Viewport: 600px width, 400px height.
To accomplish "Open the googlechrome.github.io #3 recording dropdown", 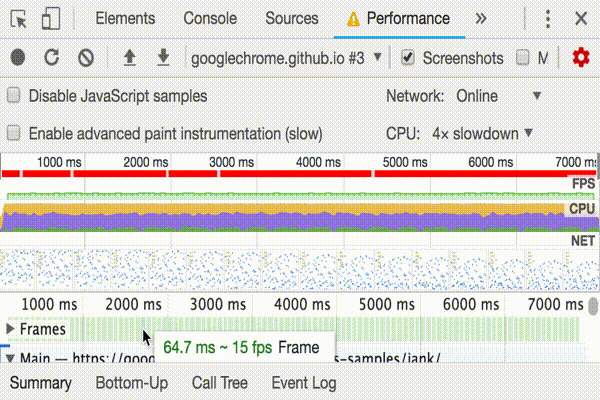I will point(286,58).
